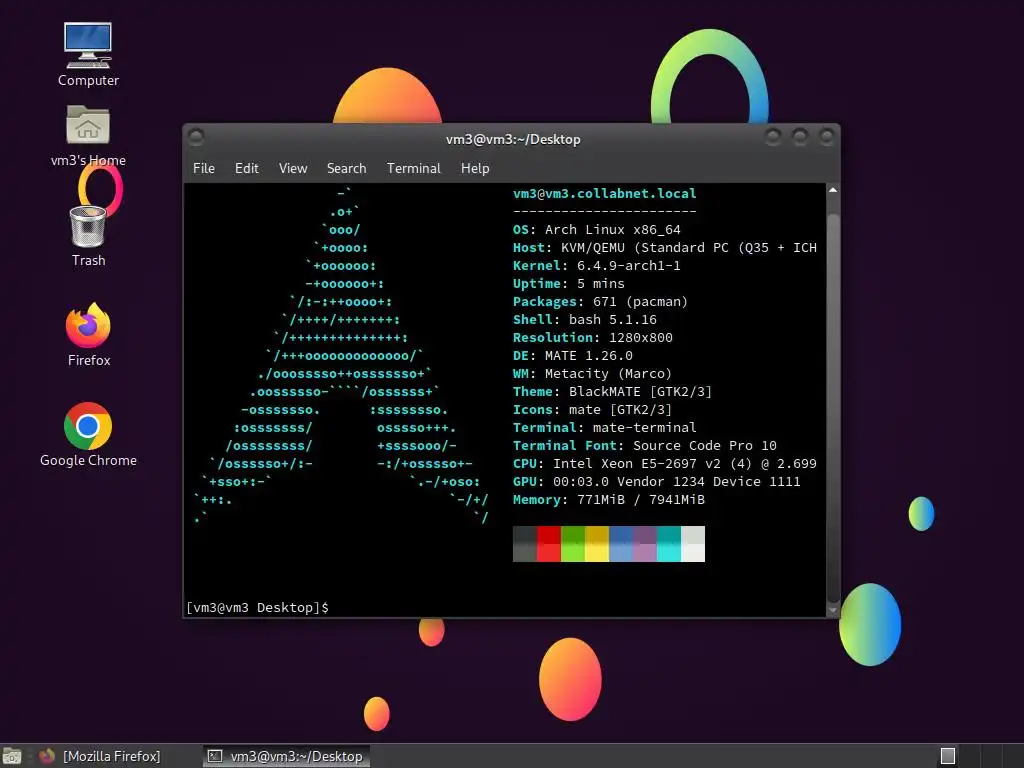Click 'Terminal Font: Source Code Pro 10' line
1024x768 pixels.
pos(645,445)
